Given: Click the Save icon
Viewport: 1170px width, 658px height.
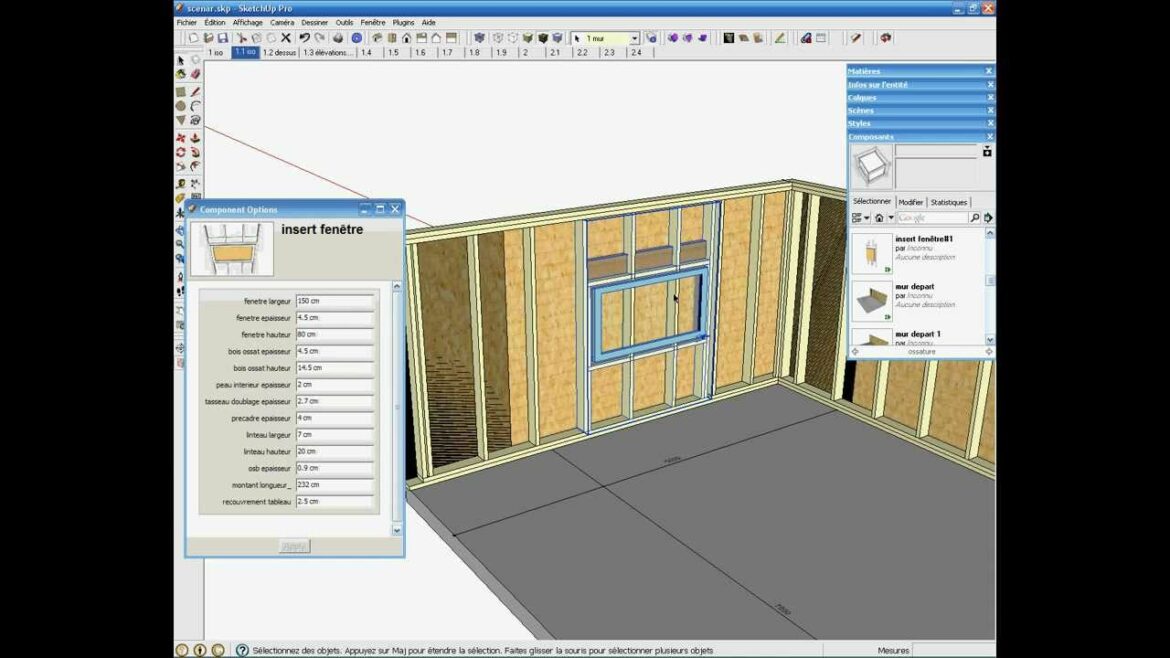Looking at the screenshot, I should [x=224, y=36].
